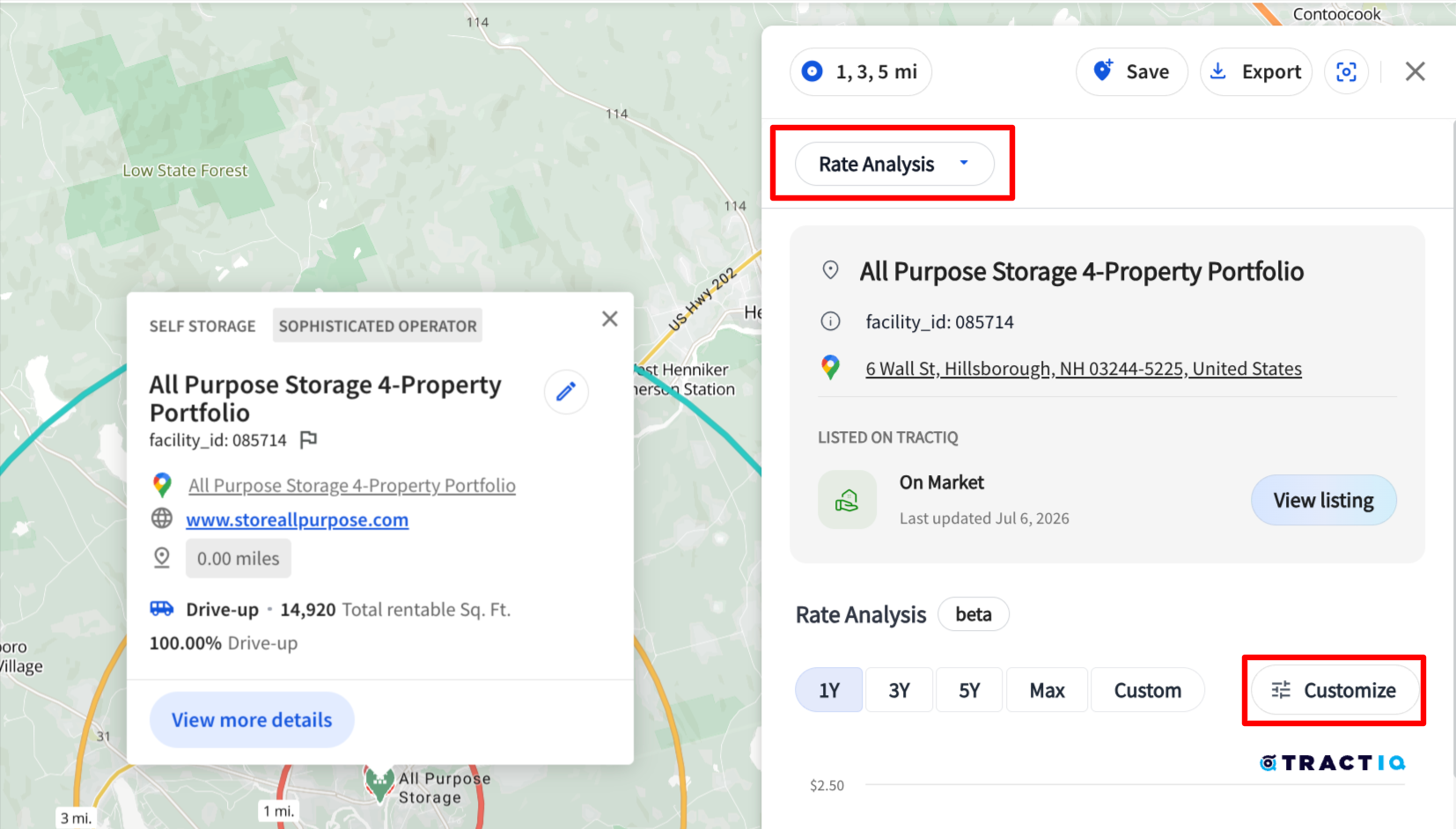Click the info icon beside facility_id

click(830, 321)
